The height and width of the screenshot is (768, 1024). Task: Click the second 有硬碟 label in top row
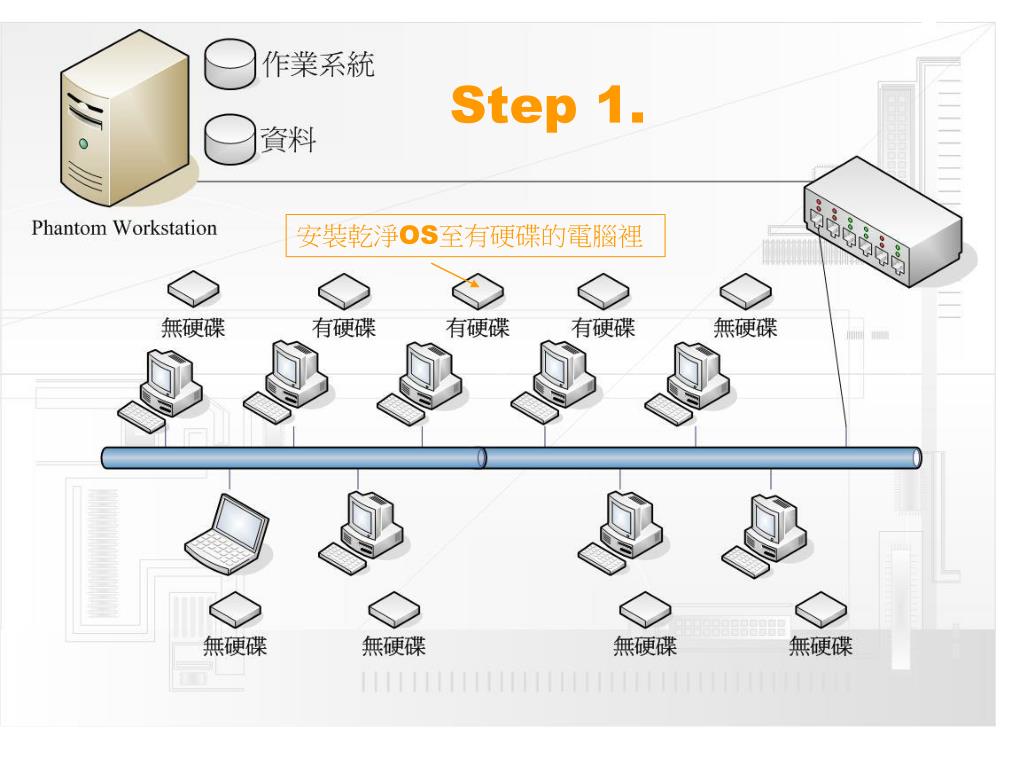(x=477, y=328)
